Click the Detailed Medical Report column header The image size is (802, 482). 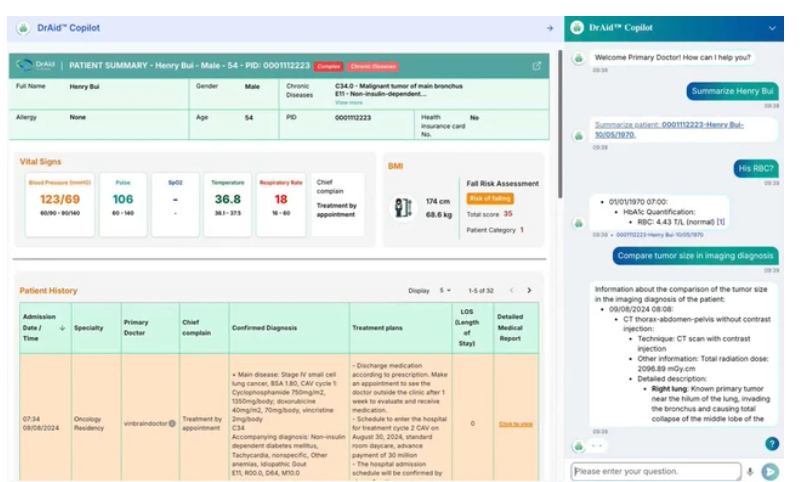click(516, 328)
